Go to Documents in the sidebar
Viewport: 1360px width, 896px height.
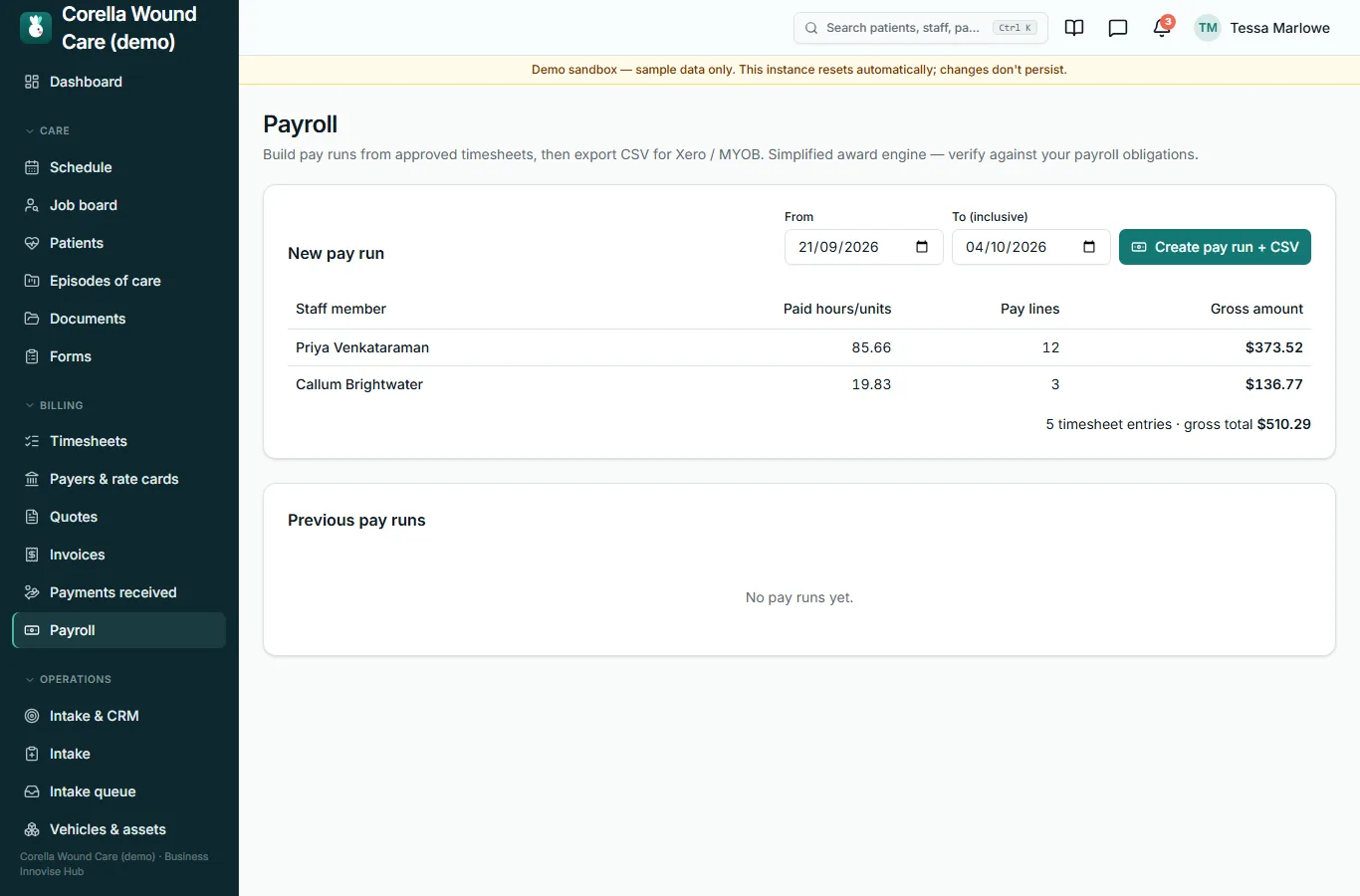click(119, 319)
